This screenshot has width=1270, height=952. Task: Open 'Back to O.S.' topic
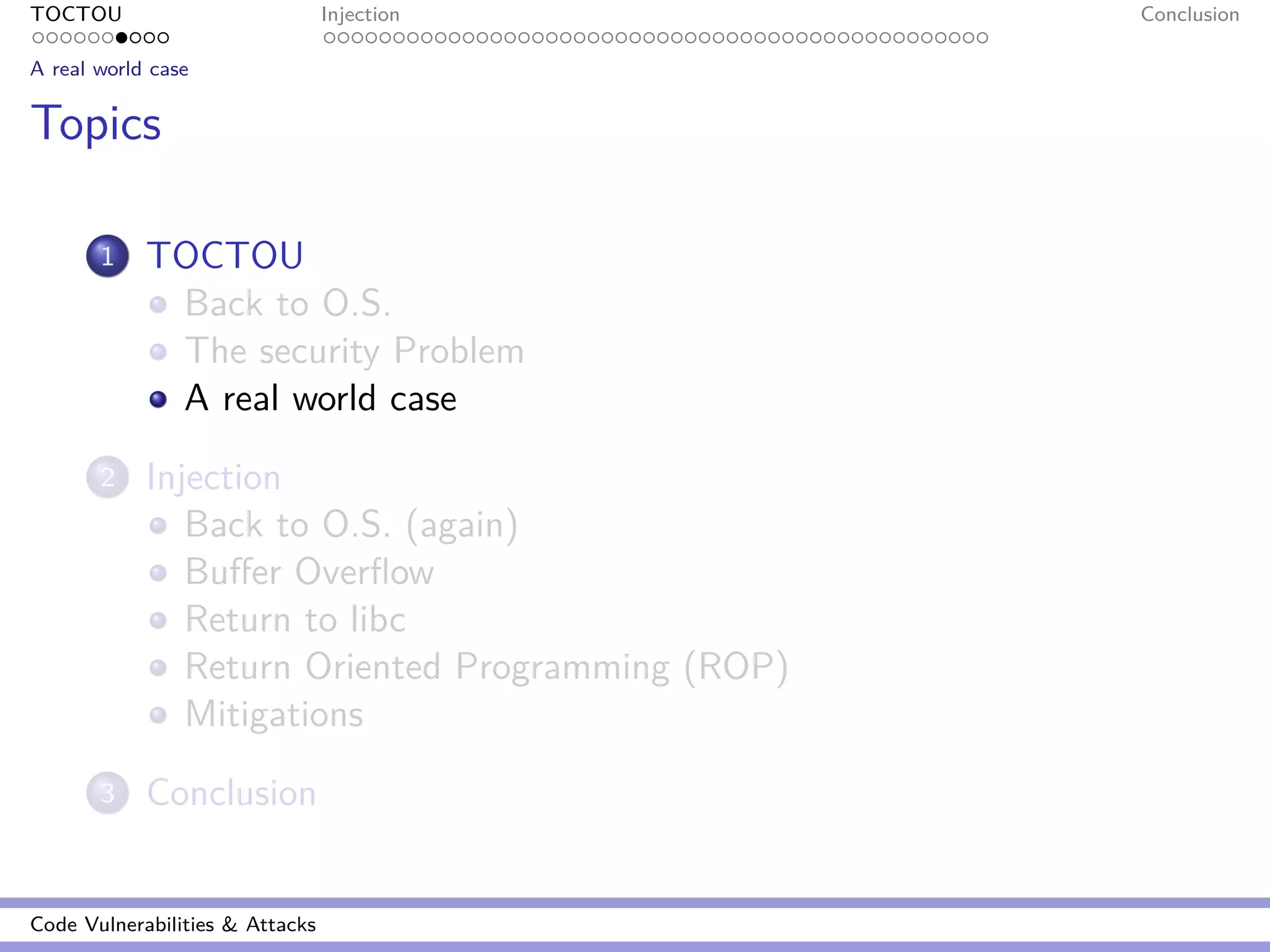tap(288, 303)
